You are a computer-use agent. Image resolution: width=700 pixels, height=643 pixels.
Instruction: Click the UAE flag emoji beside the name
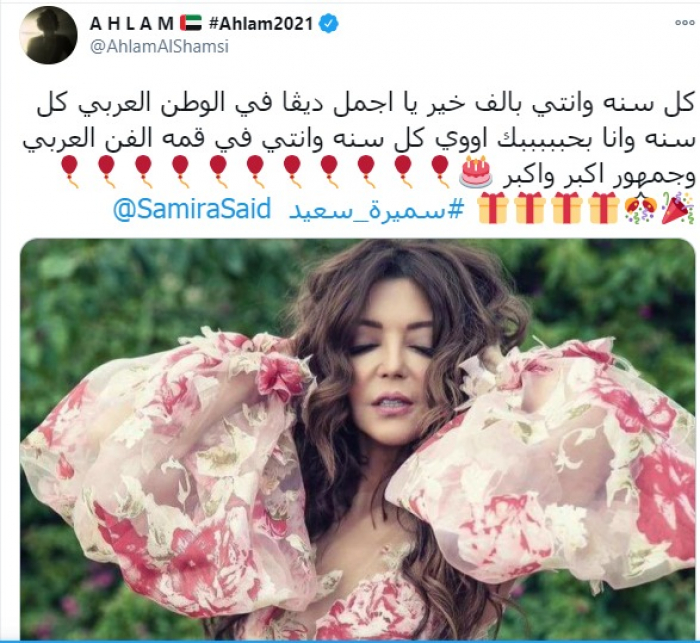191,23
